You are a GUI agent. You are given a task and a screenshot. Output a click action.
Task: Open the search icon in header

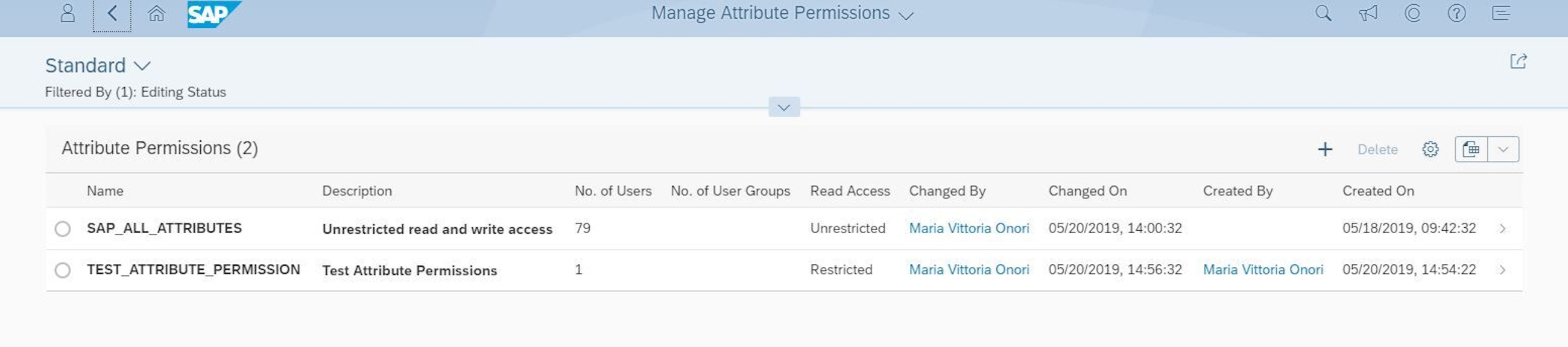click(1323, 13)
